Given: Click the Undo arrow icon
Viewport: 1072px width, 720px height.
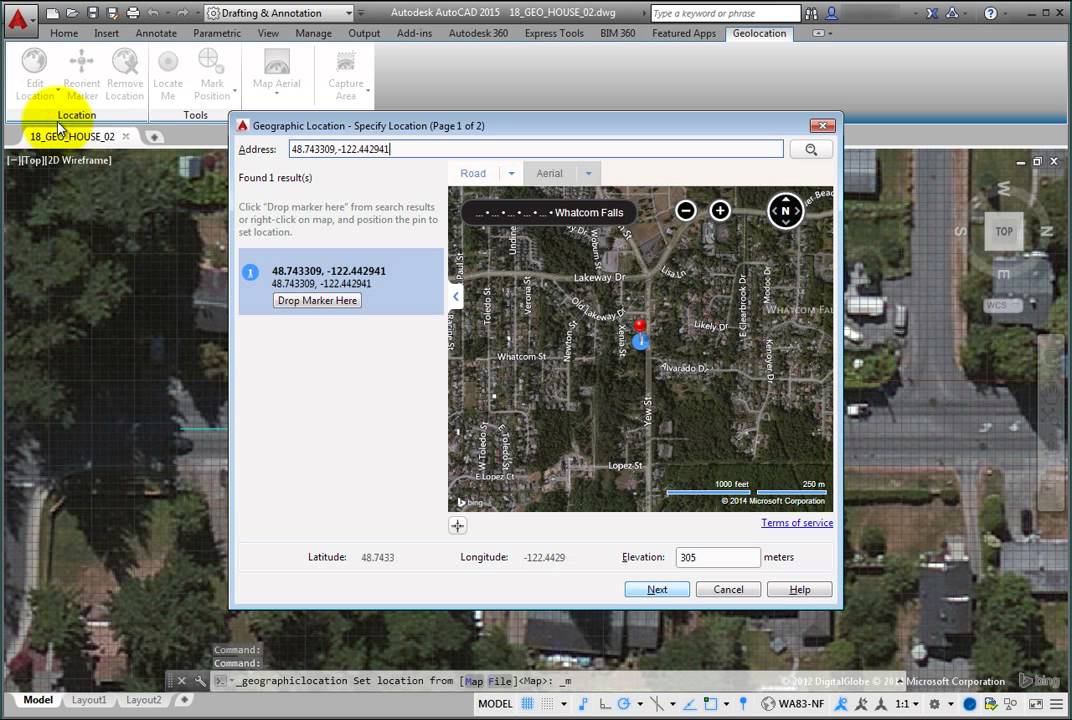Looking at the screenshot, I should point(153,13).
